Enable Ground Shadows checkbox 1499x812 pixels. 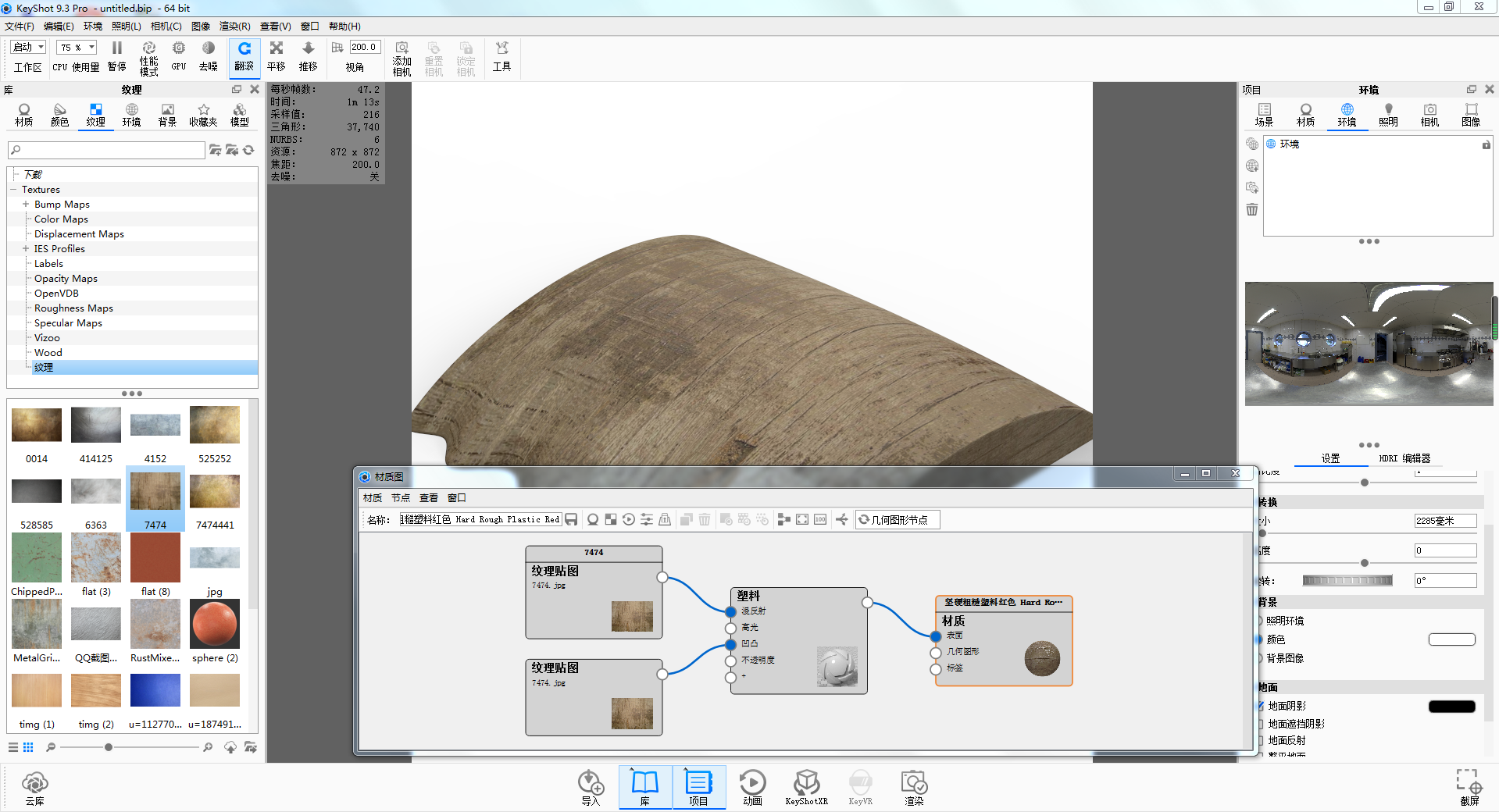(1260, 706)
